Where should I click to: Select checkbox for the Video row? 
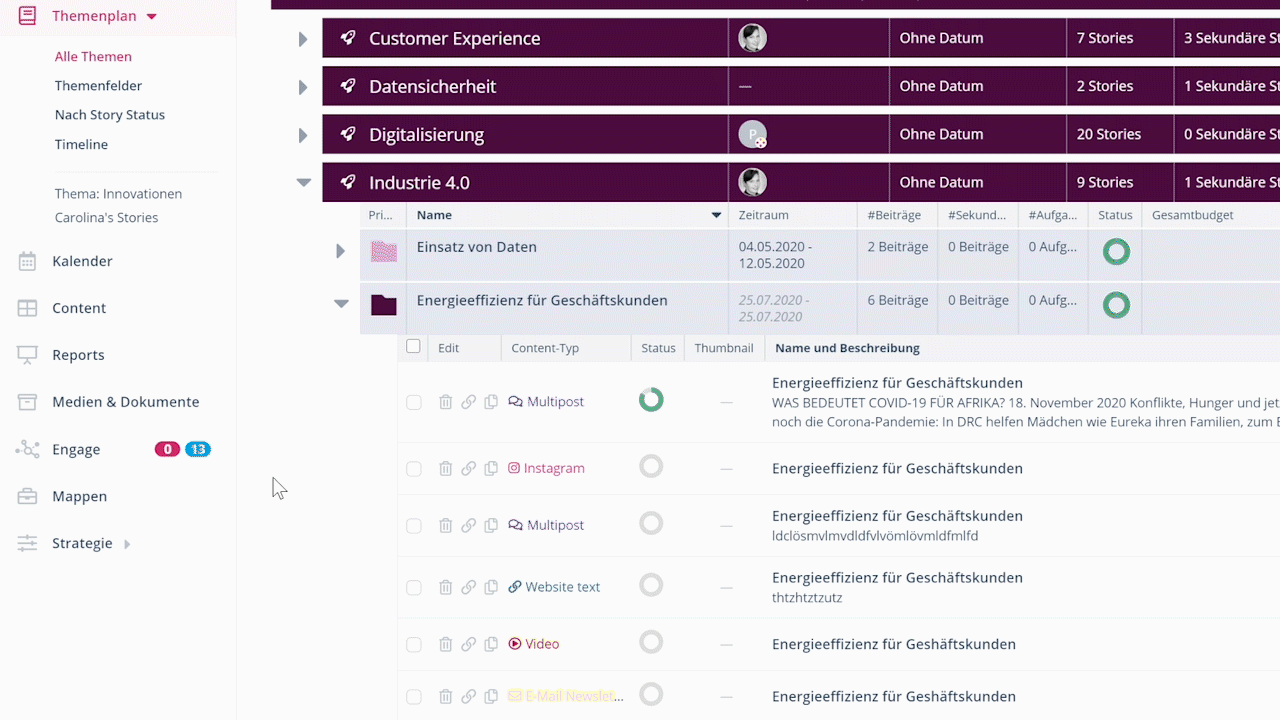[x=414, y=645]
